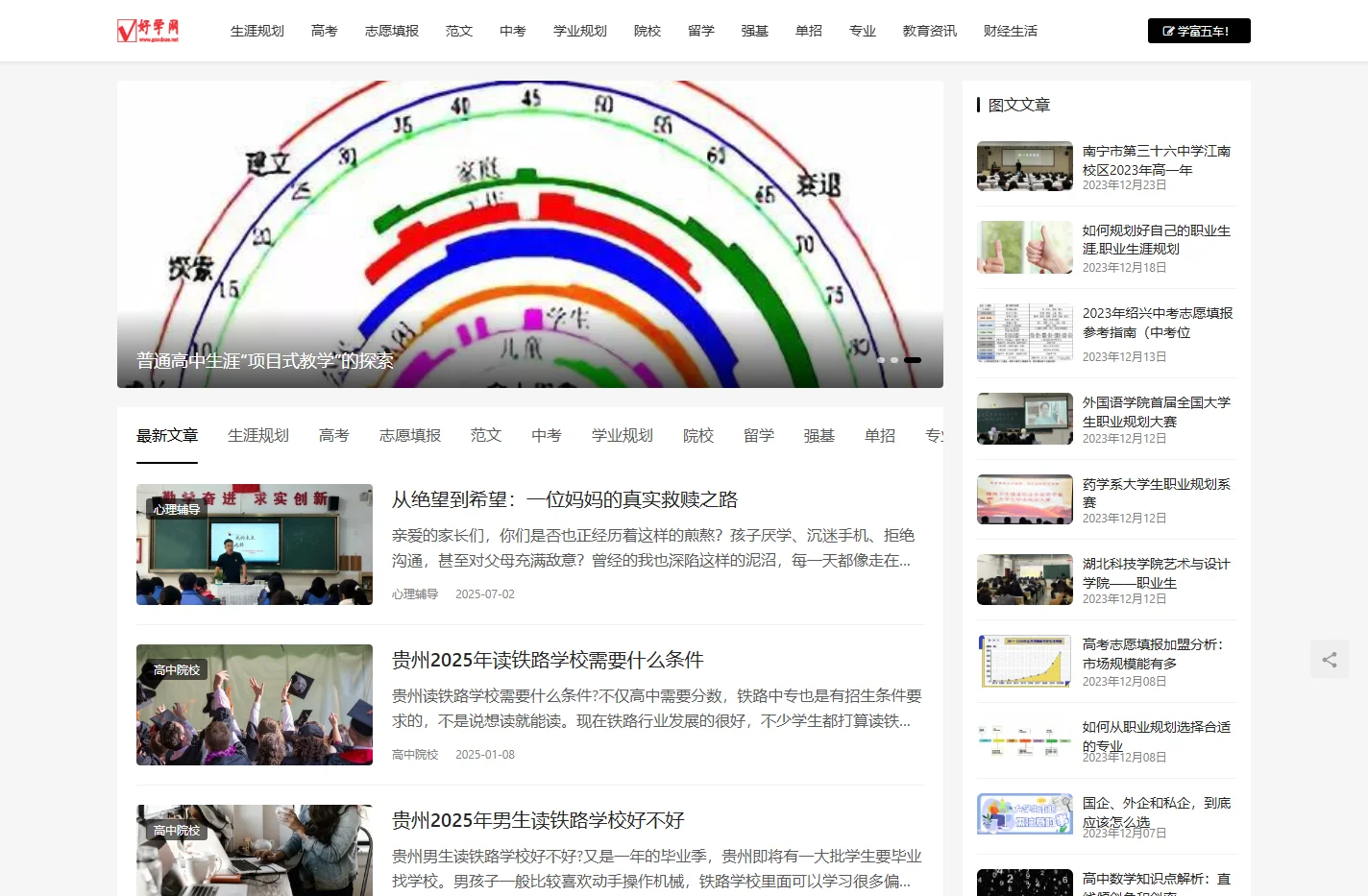Screen dimensions: 1368x896
Task: Click the 心理辅导 badge on first thumbnail
Action: coord(177,509)
